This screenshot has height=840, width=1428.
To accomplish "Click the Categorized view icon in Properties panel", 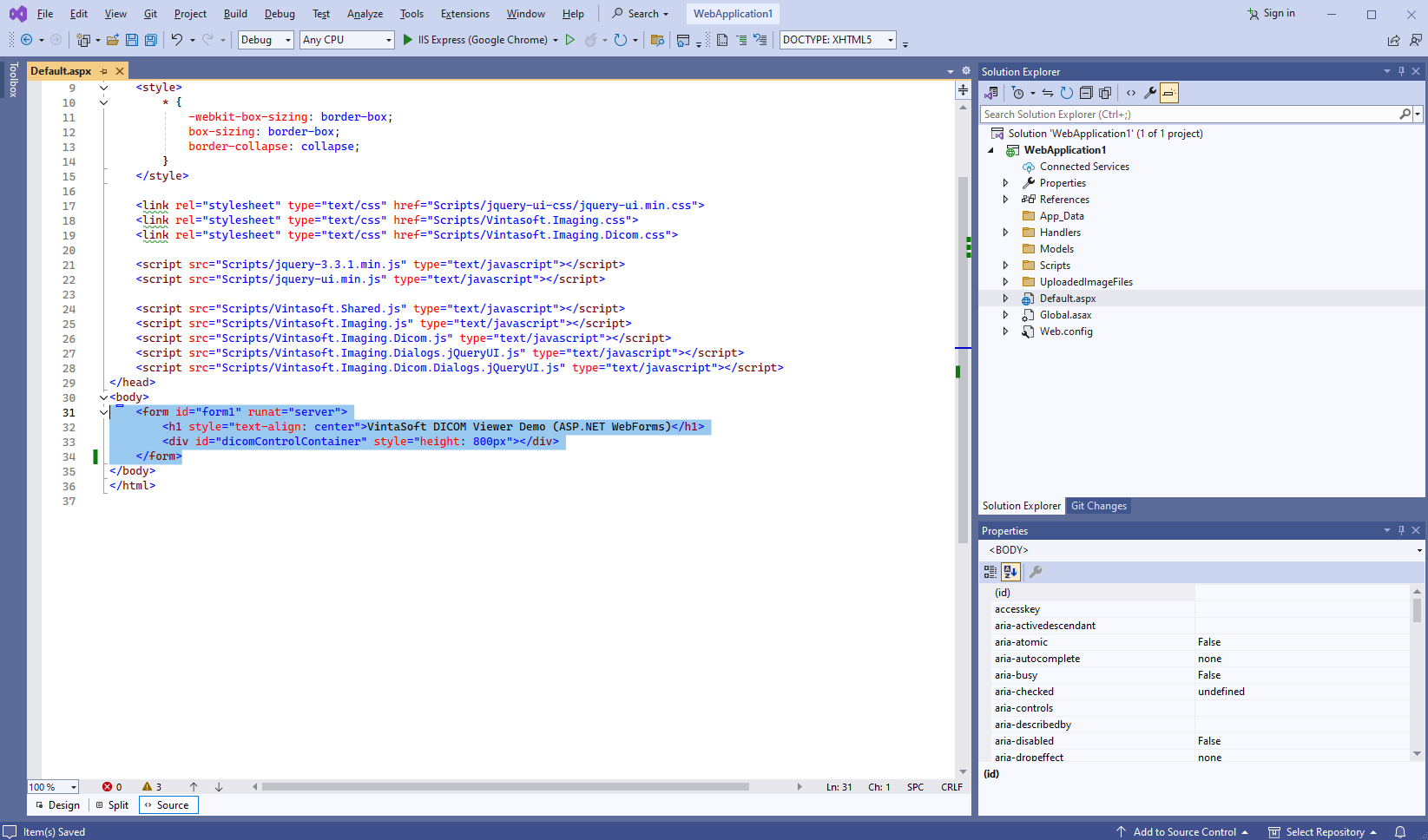I will click(x=990, y=572).
